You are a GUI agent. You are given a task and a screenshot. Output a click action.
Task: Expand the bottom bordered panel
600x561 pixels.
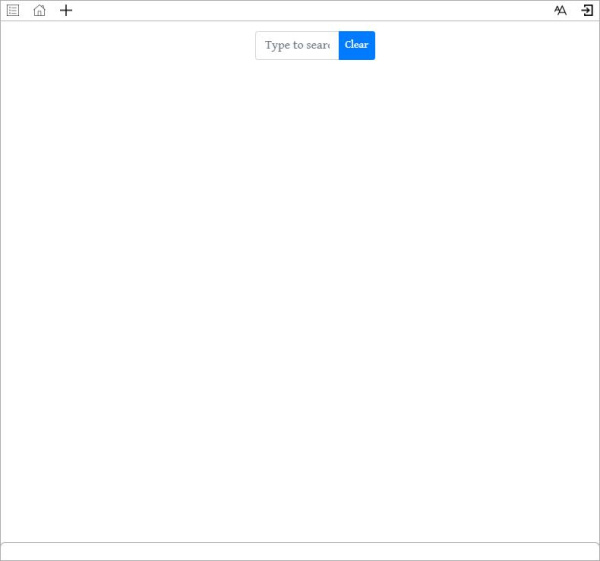tap(300, 551)
